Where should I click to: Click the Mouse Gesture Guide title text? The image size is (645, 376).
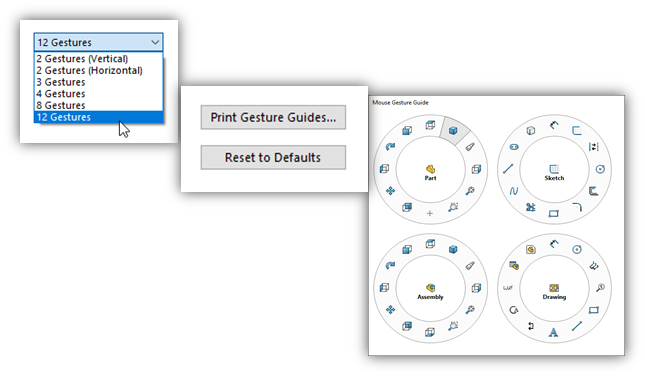click(400, 102)
